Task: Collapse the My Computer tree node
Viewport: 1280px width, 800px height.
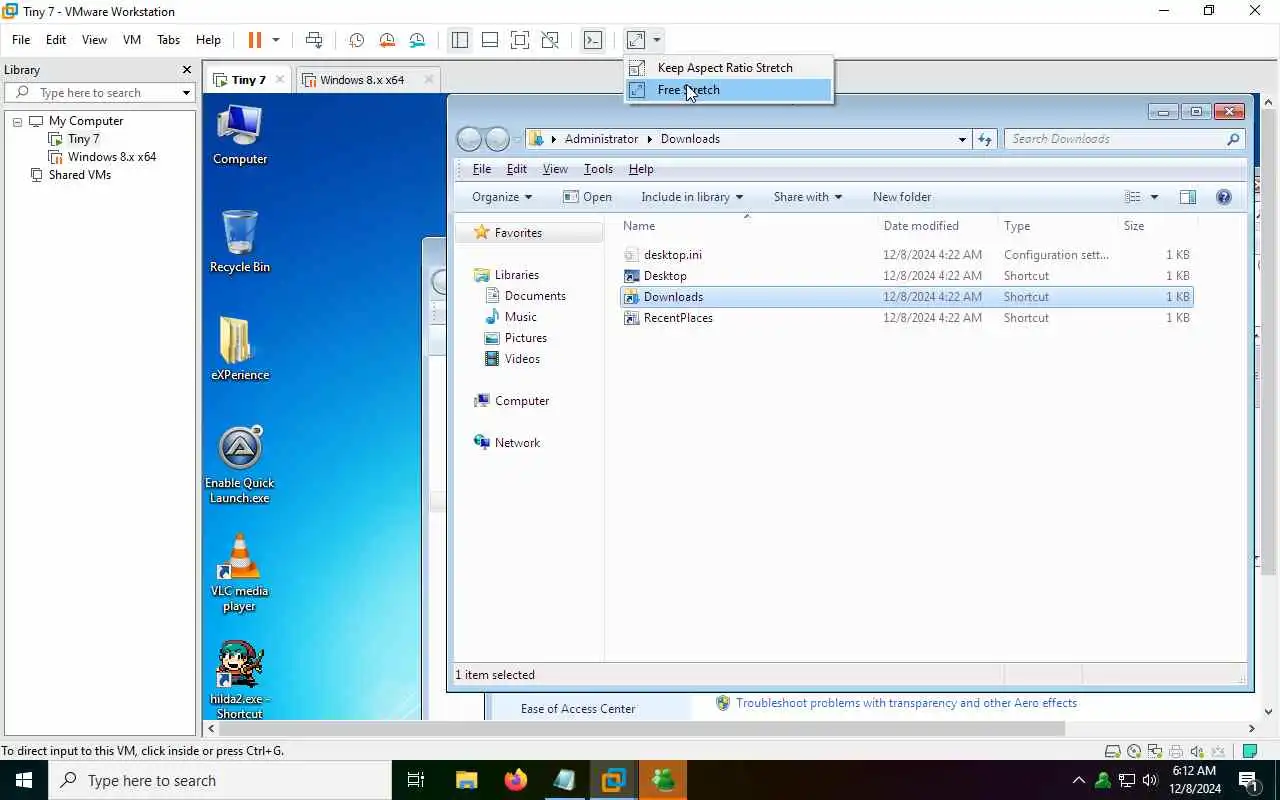Action: [x=17, y=121]
